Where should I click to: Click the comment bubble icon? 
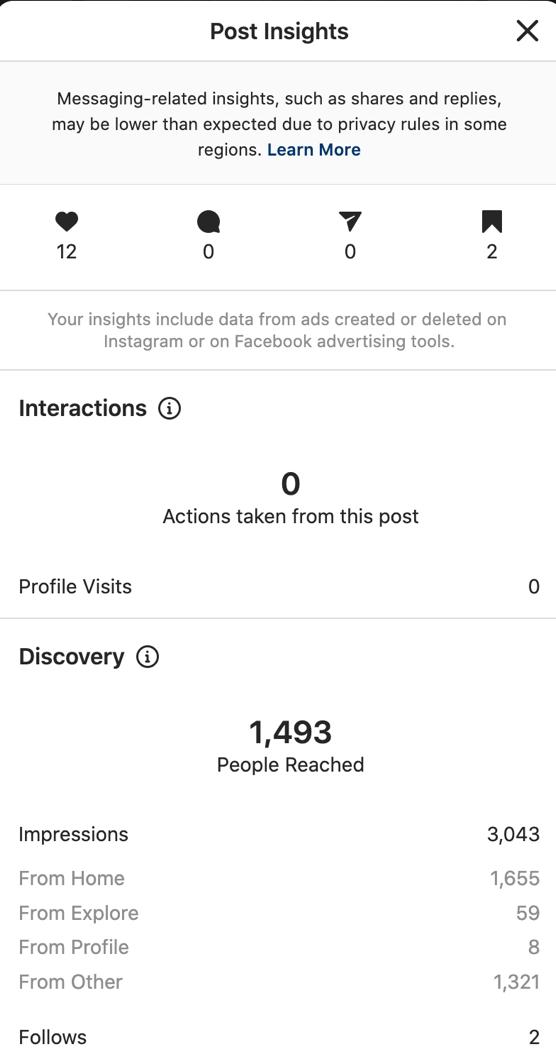[209, 221]
